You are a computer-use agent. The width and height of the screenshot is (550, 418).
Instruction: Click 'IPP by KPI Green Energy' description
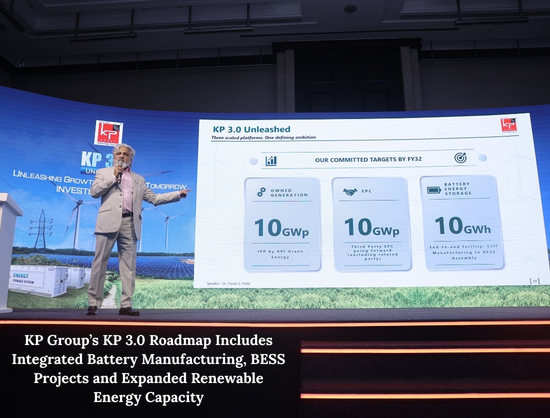click(280, 254)
